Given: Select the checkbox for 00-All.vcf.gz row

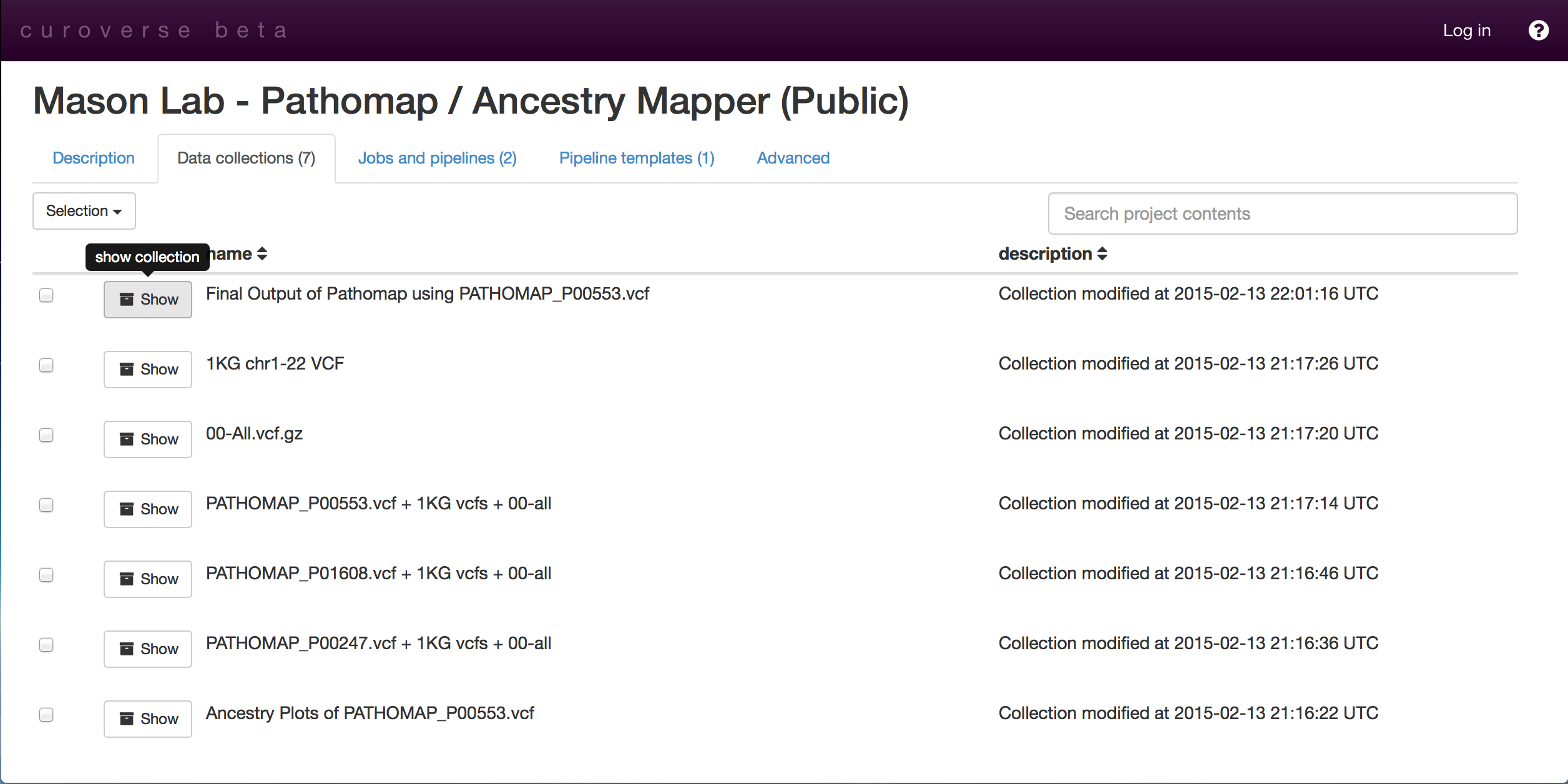Looking at the screenshot, I should (x=46, y=434).
